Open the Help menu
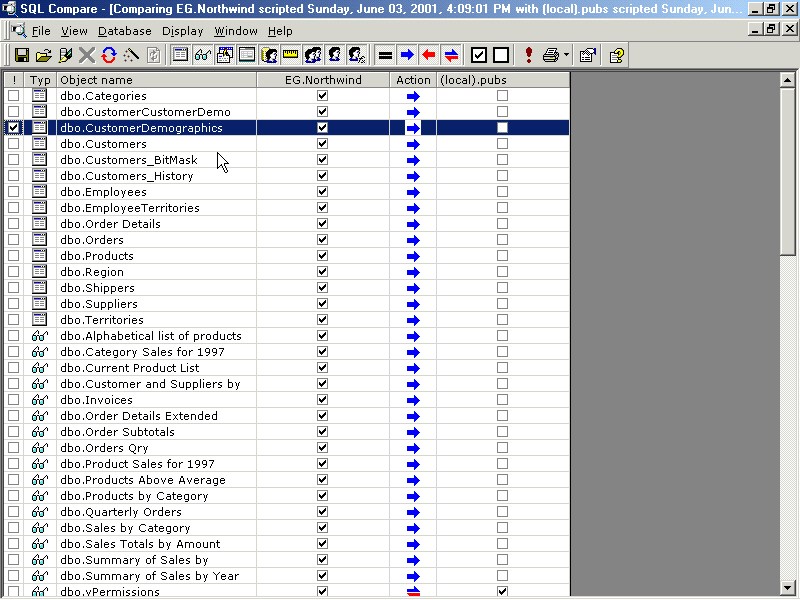Viewport: 800px width, 600px height. pyautogui.click(x=280, y=31)
